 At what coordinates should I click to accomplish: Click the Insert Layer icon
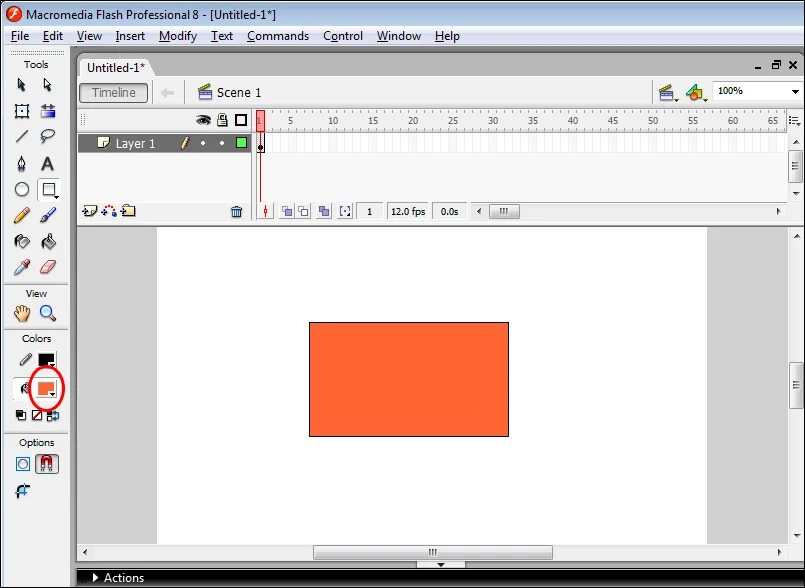89,211
